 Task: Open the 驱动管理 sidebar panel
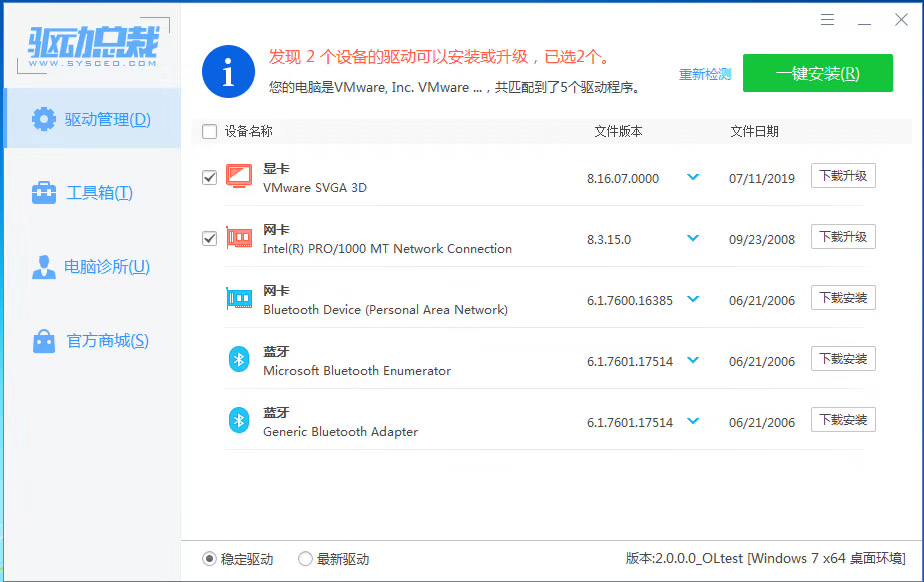[x=90, y=118]
